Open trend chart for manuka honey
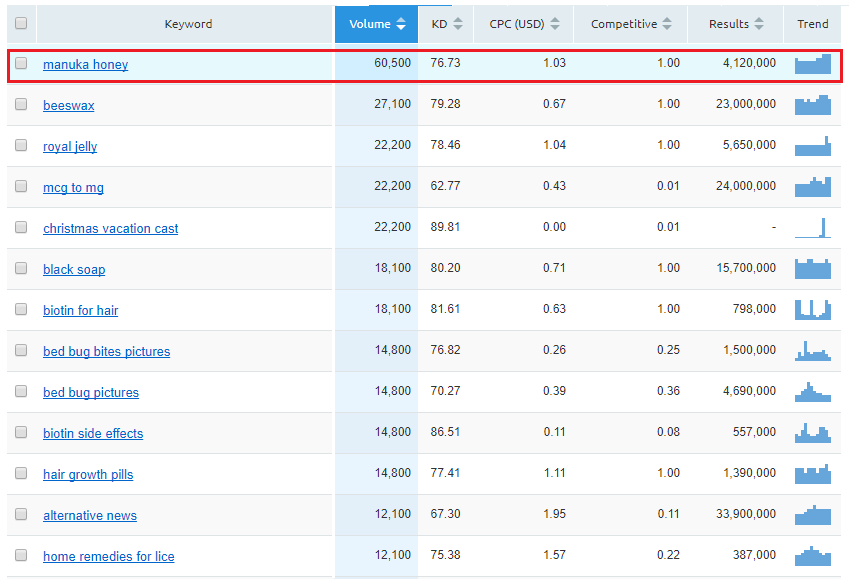The width and height of the screenshot is (849, 579). coord(812,64)
